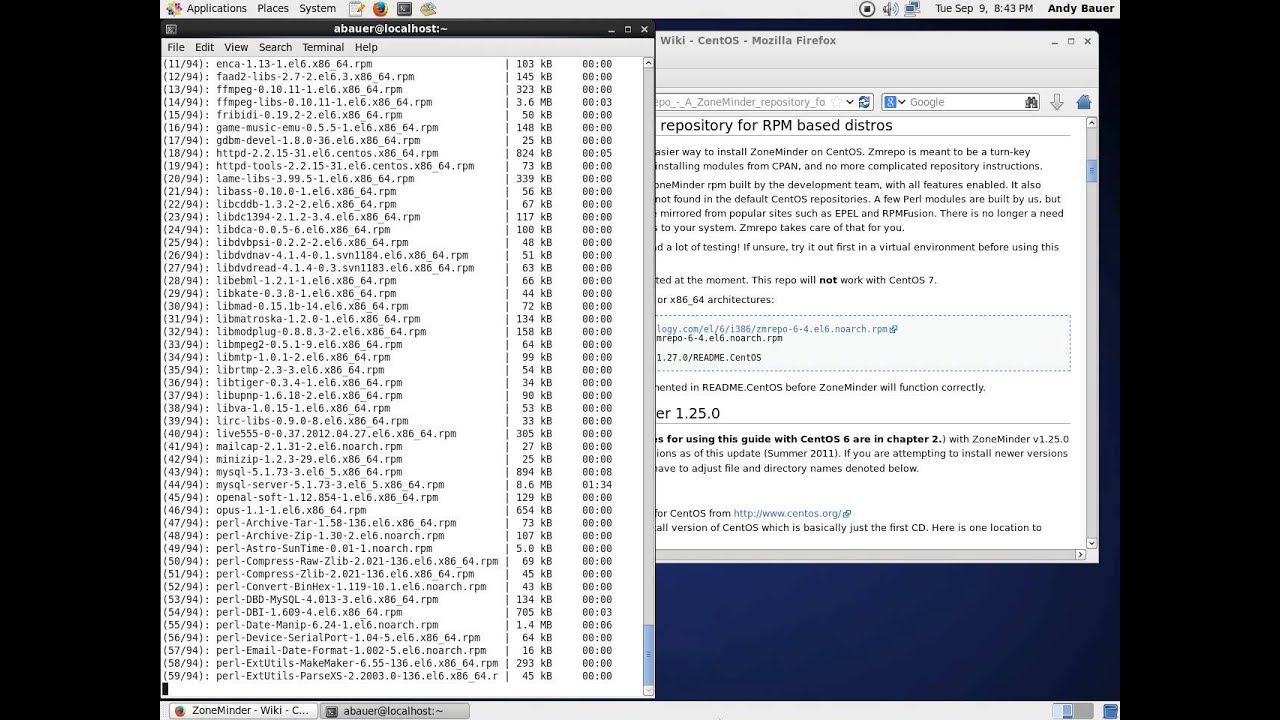This screenshot has width=1280, height=720.
Task: Click the Firefox page vertical scrollbar thumb
Action: [x=1092, y=170]
